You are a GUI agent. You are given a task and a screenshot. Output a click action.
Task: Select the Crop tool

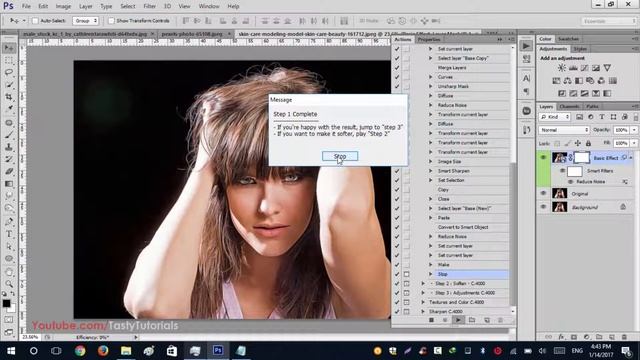(9, 97)
